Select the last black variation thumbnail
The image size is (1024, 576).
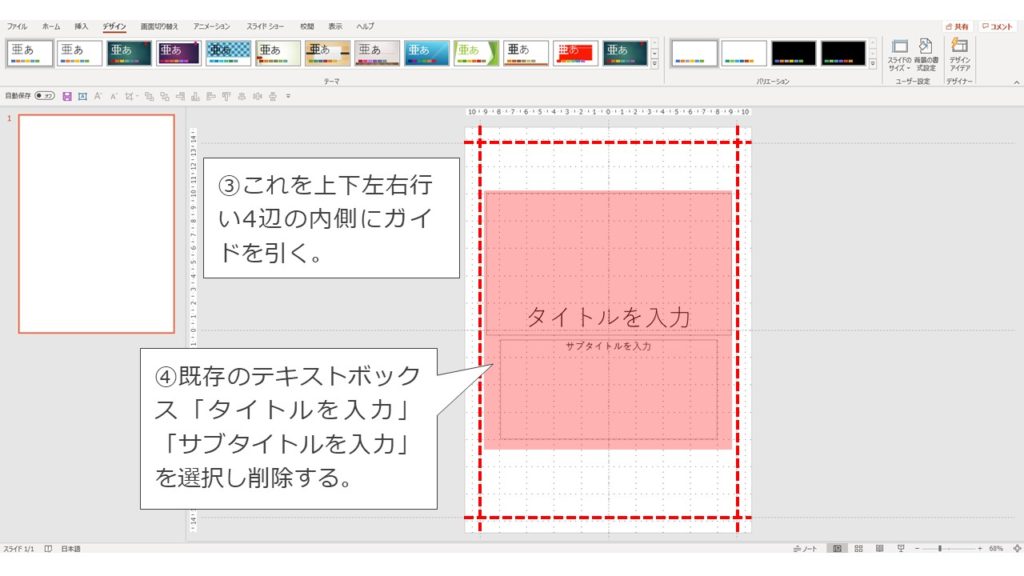click(843, 54)
